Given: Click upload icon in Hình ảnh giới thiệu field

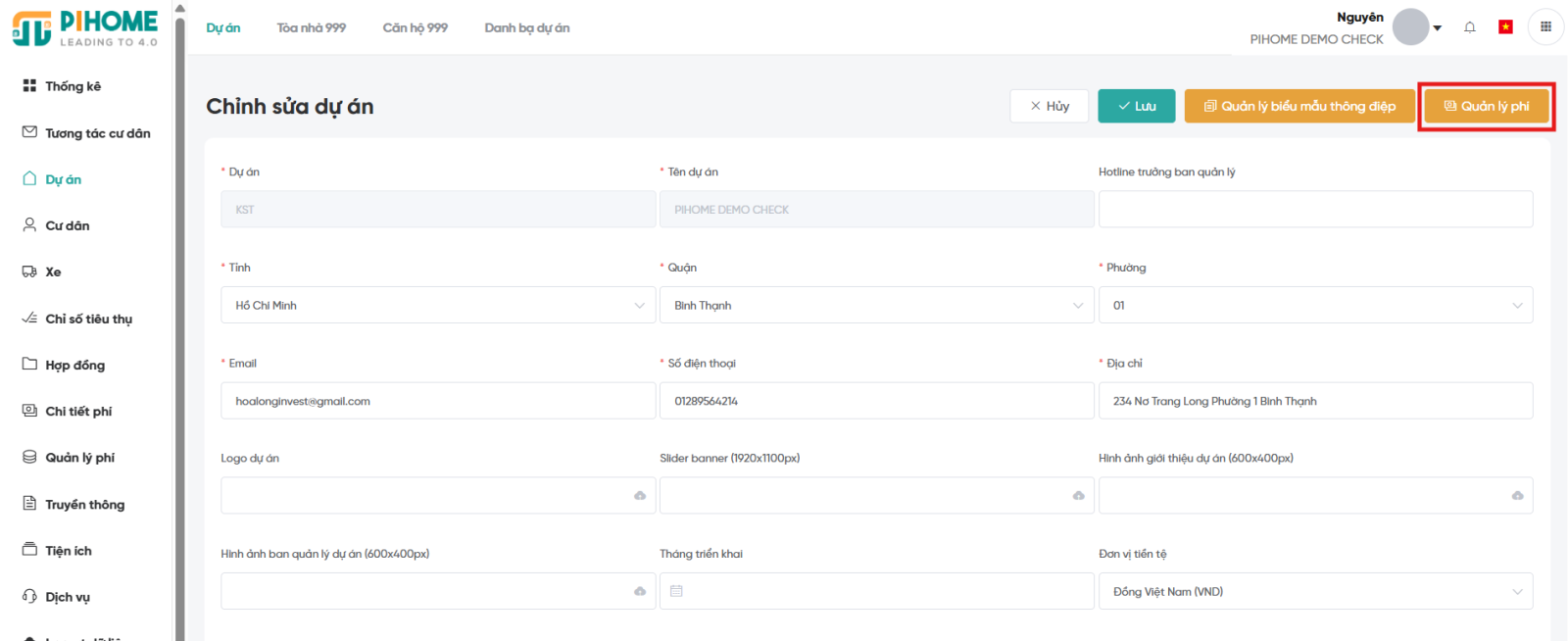Looking at the screenshot, I should click(1517, 496).
